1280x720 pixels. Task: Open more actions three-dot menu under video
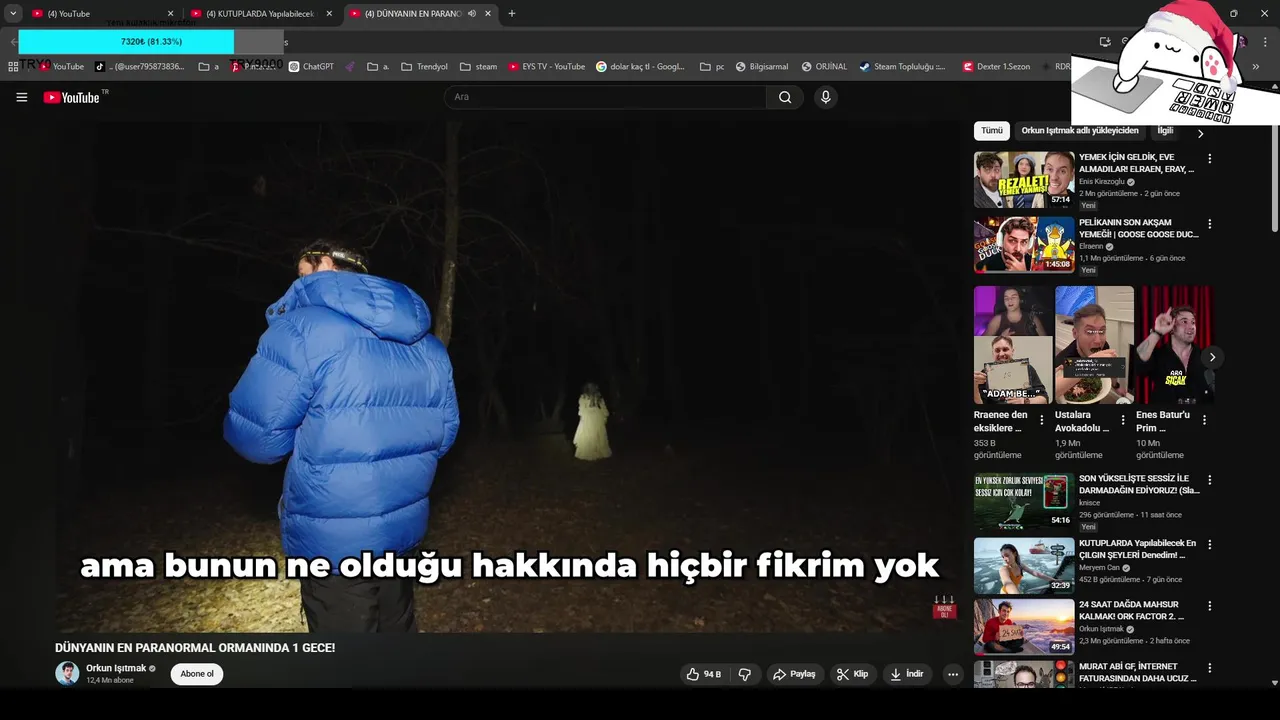953,674
